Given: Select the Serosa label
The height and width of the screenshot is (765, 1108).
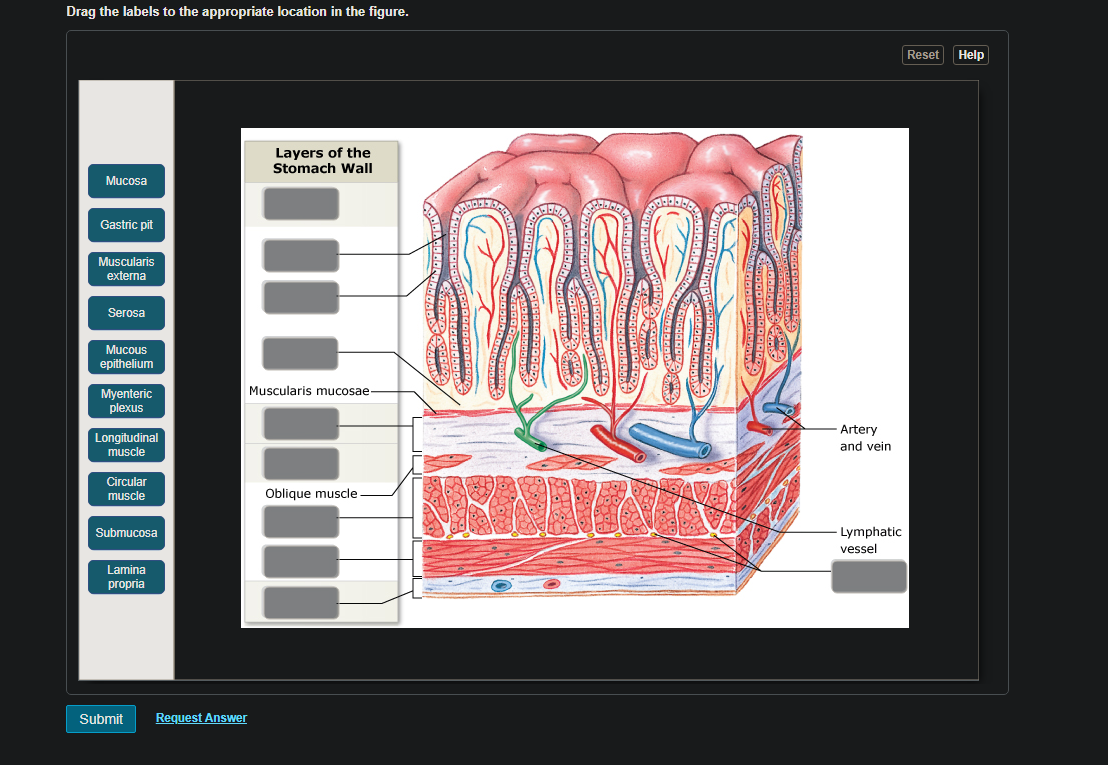Looking at the screenshot, I should 126,313.
